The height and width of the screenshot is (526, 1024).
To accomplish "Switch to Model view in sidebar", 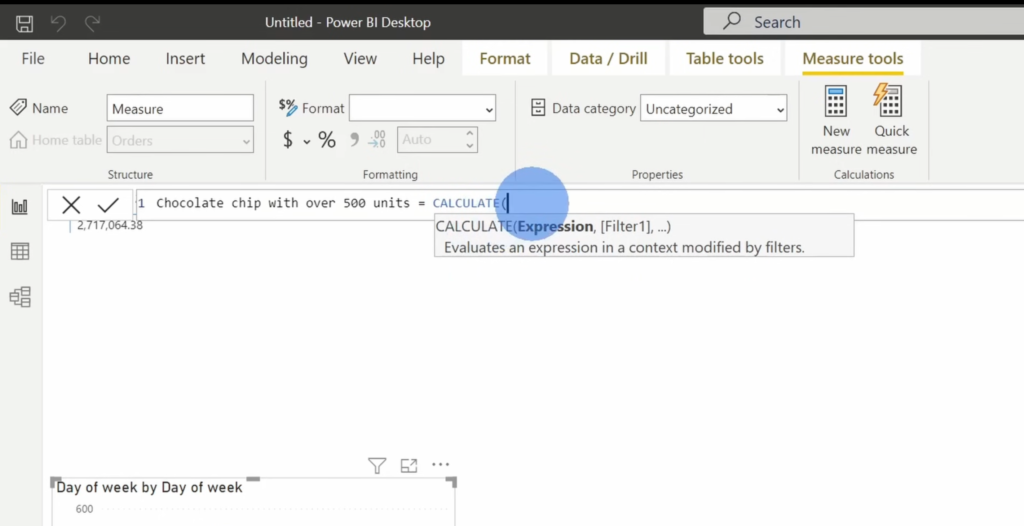I will [x=20, y=297].
